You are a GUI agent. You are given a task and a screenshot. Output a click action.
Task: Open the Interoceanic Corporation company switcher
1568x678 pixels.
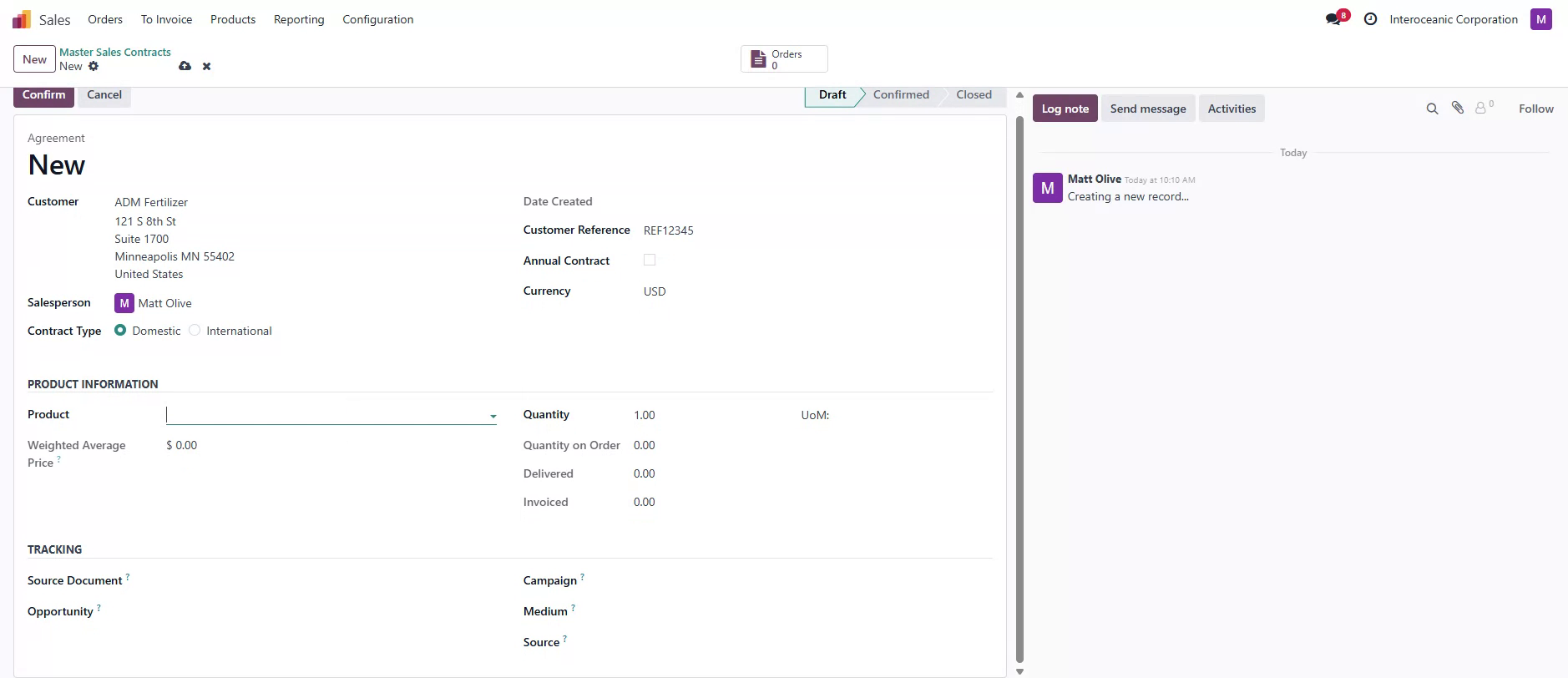[x=1453, y=19]
